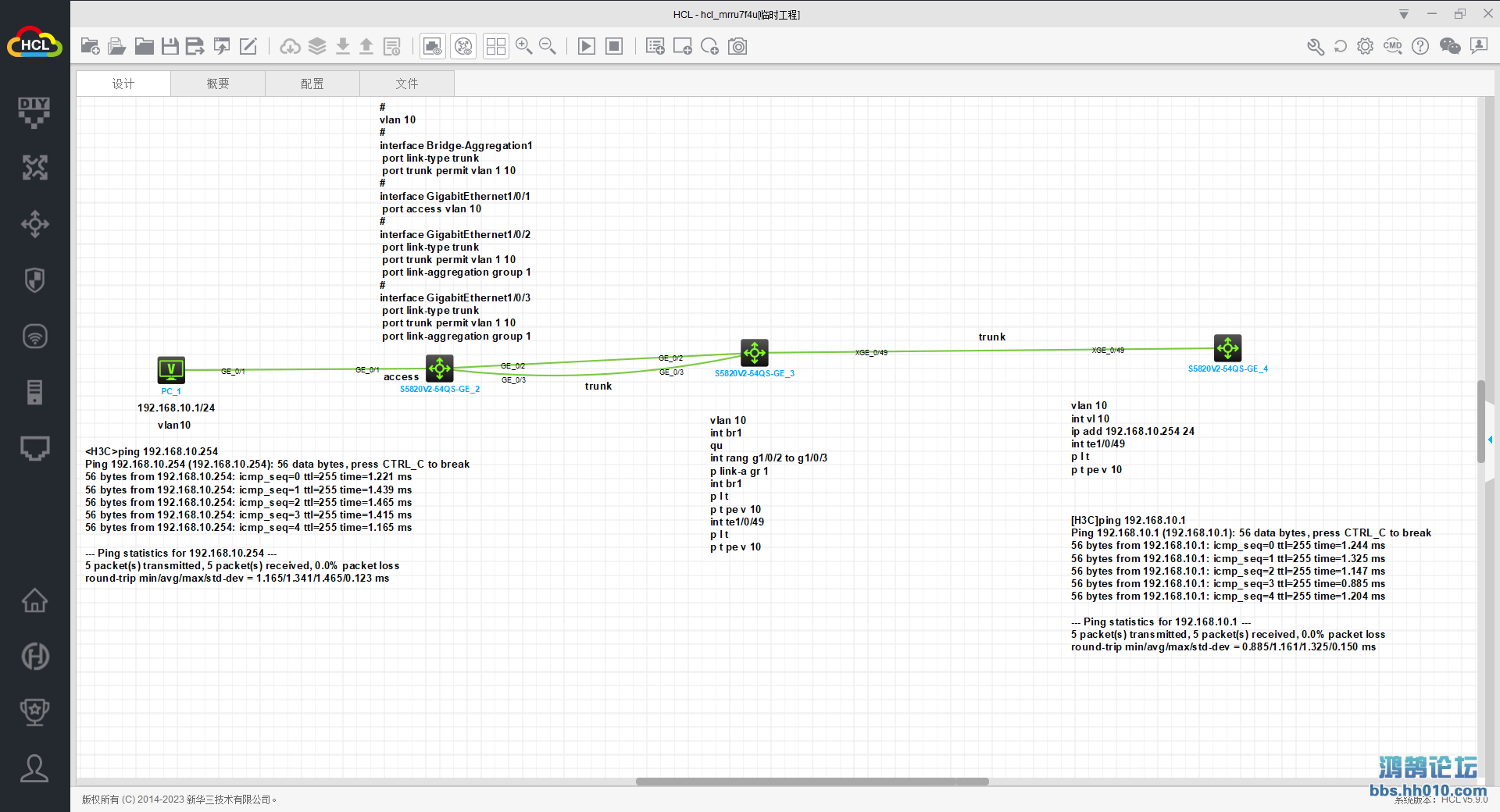Stop all devices with stop button
1500x812 pixels.
coord(615,46)
